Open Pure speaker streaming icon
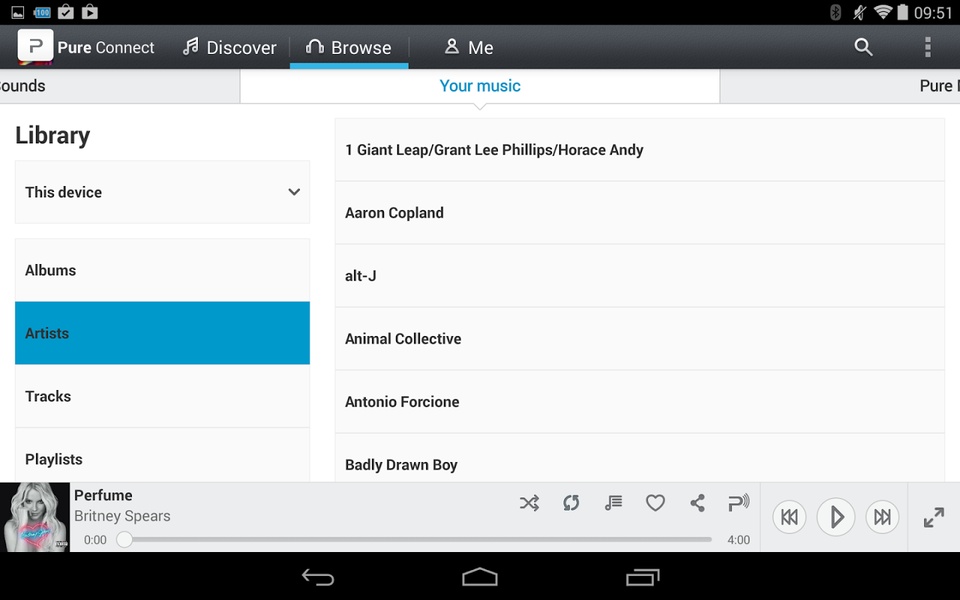960x600 pixels. click(x=739, y=503)
